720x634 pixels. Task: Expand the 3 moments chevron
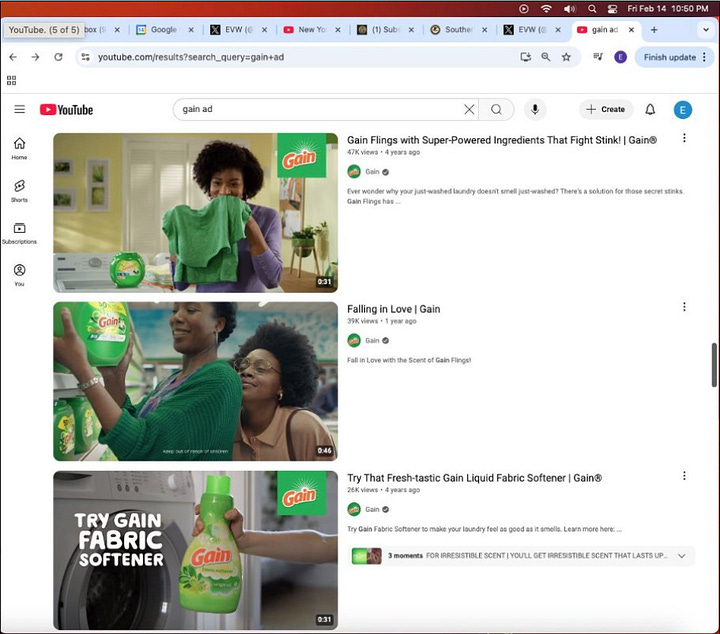(x=681, y=555)
